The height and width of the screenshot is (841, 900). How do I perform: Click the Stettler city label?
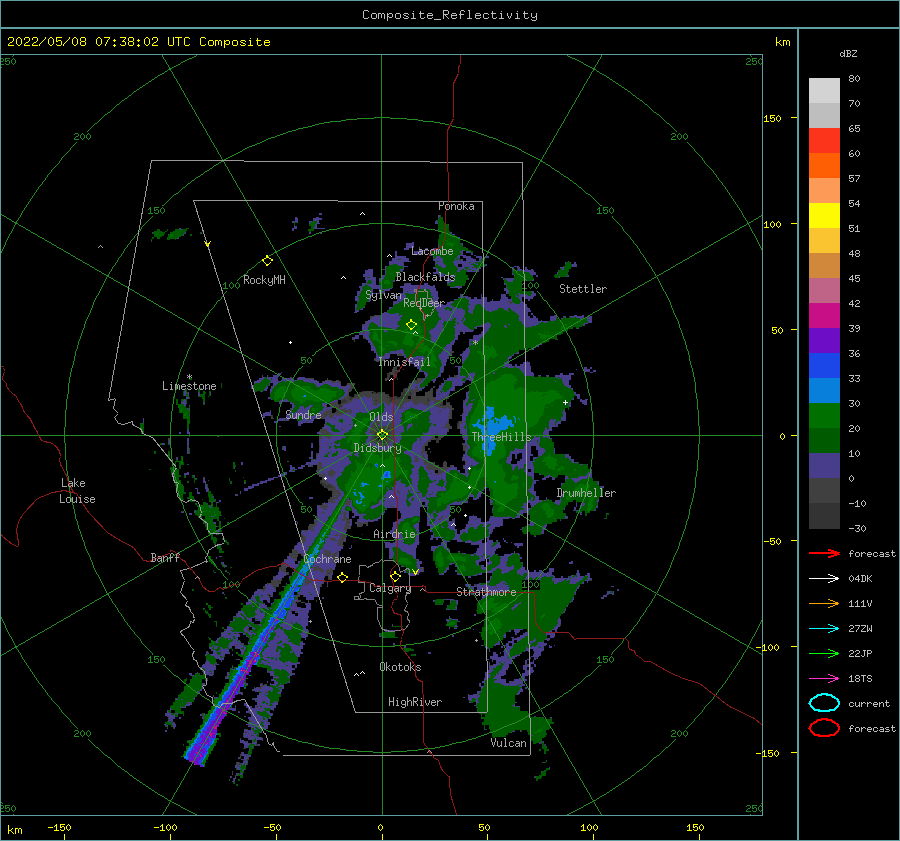point(583,289)
